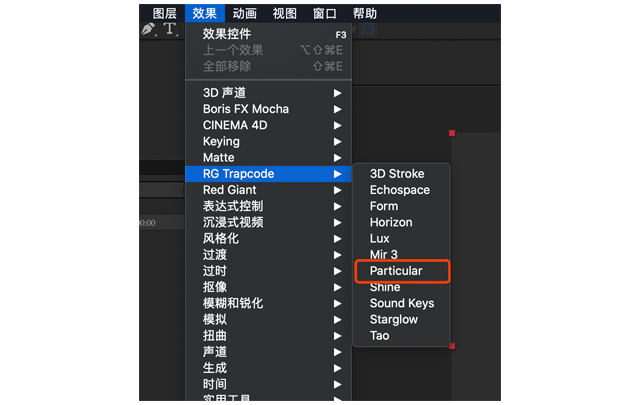640x405 pixels.
Task: Expand the 扭曲 submenu
Action: [268, 336]
